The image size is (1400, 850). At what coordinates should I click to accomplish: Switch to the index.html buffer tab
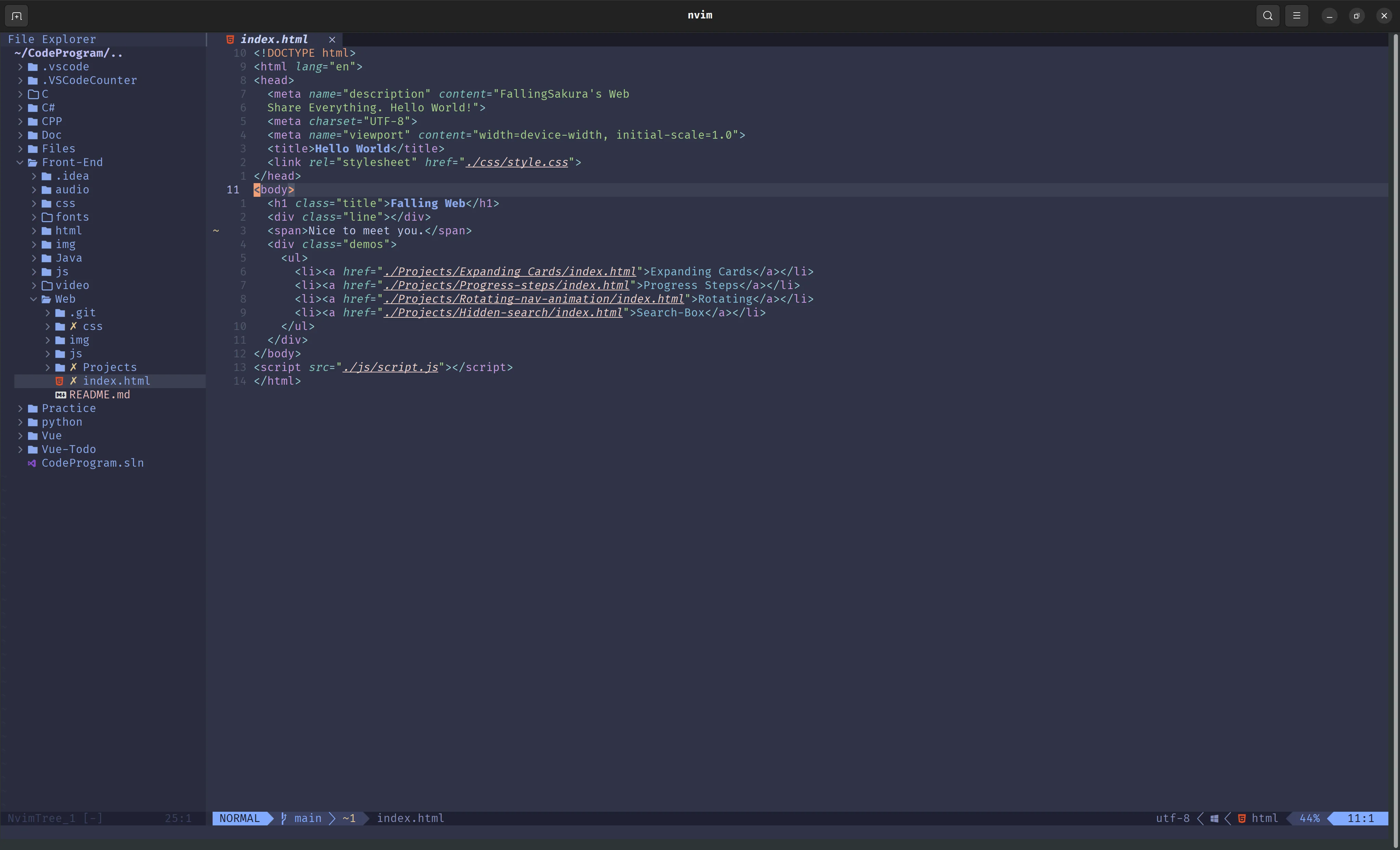(x=274, y=40)
